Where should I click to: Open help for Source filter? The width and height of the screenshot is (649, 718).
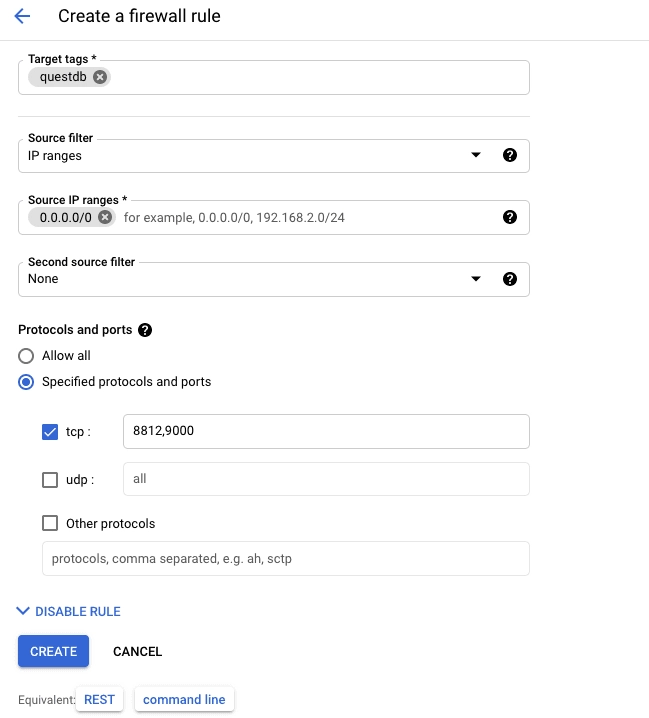coord(509,156)
